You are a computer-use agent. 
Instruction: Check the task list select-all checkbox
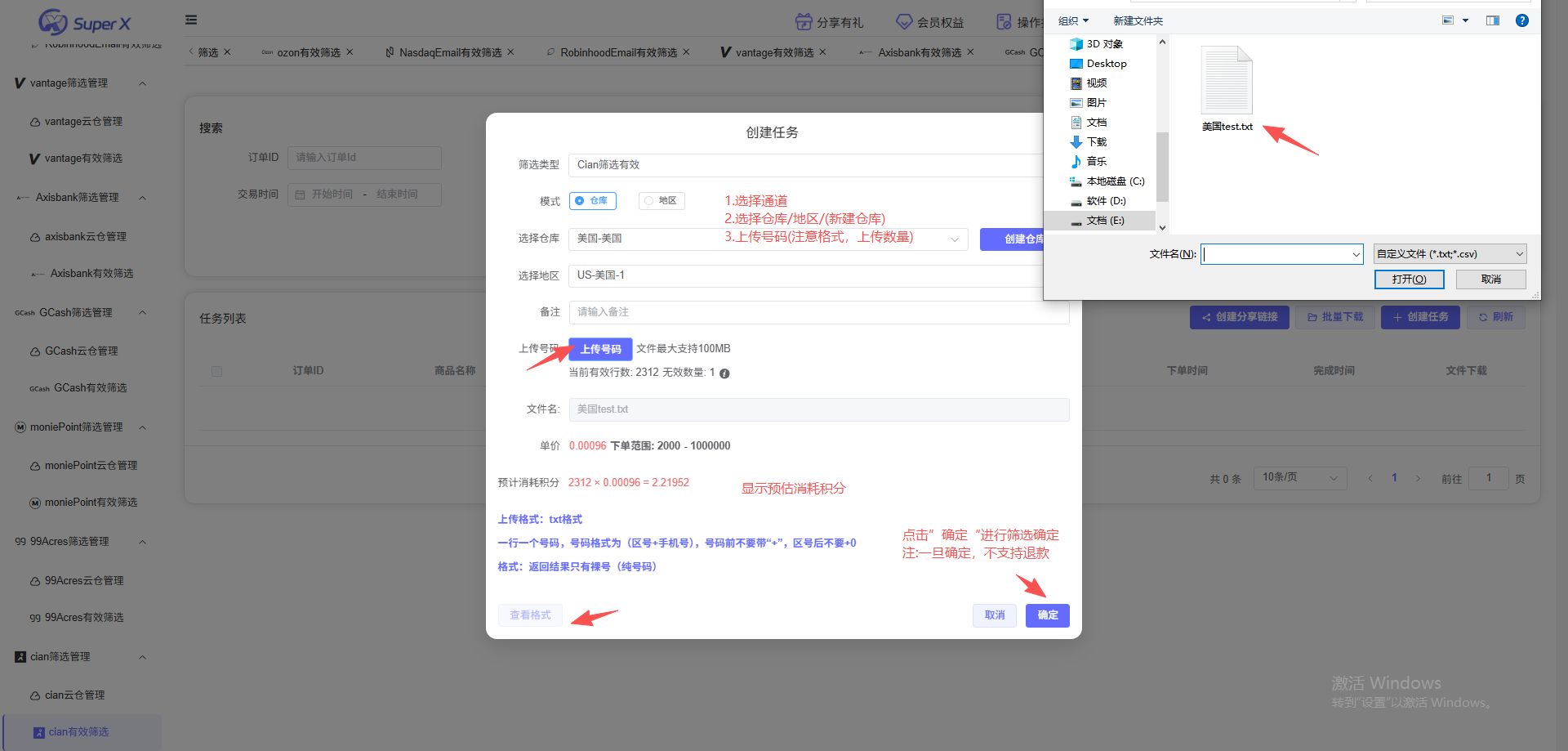(x=216, y=371)
